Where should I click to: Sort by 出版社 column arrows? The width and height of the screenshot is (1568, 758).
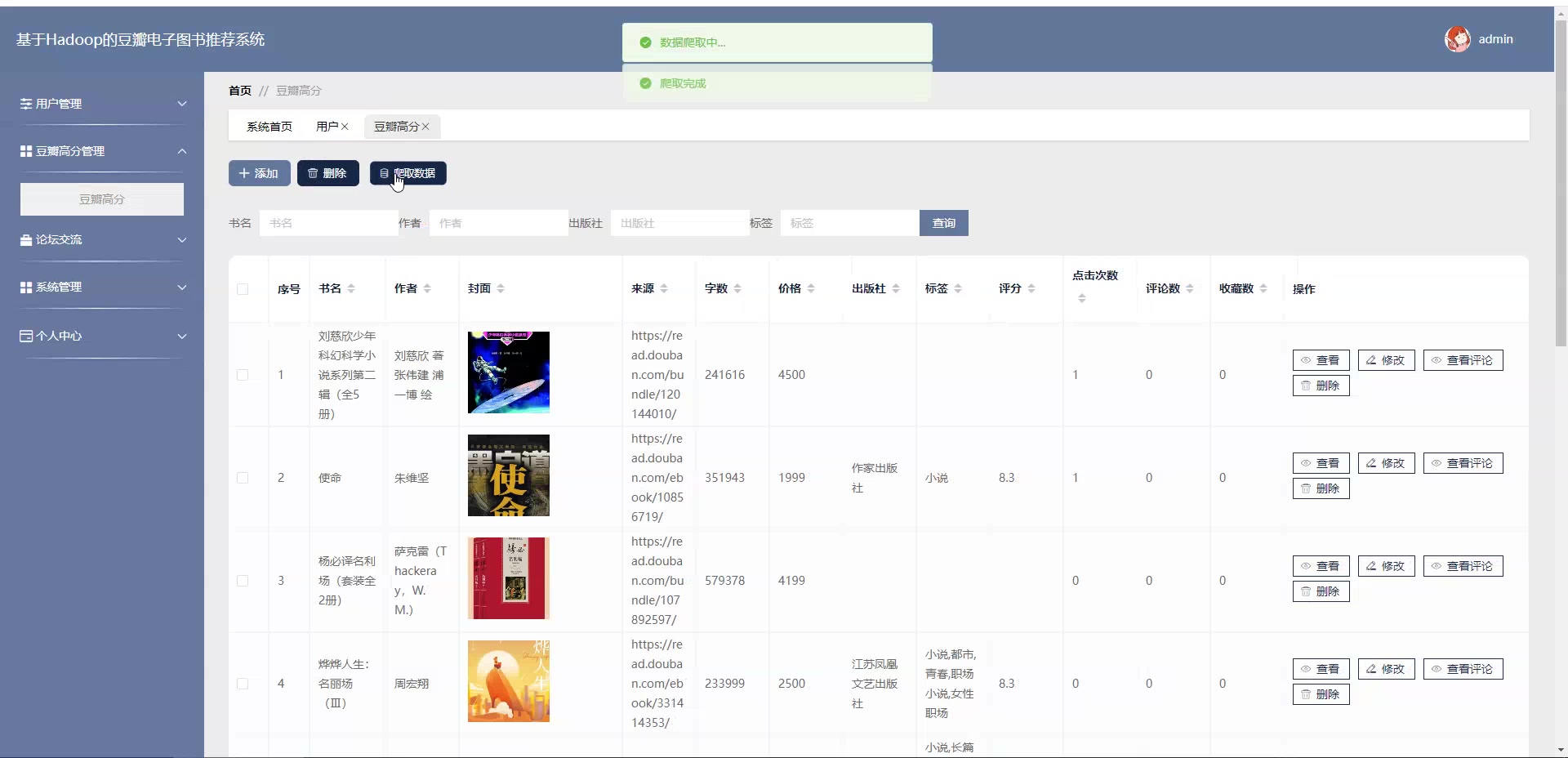[896, 288]
